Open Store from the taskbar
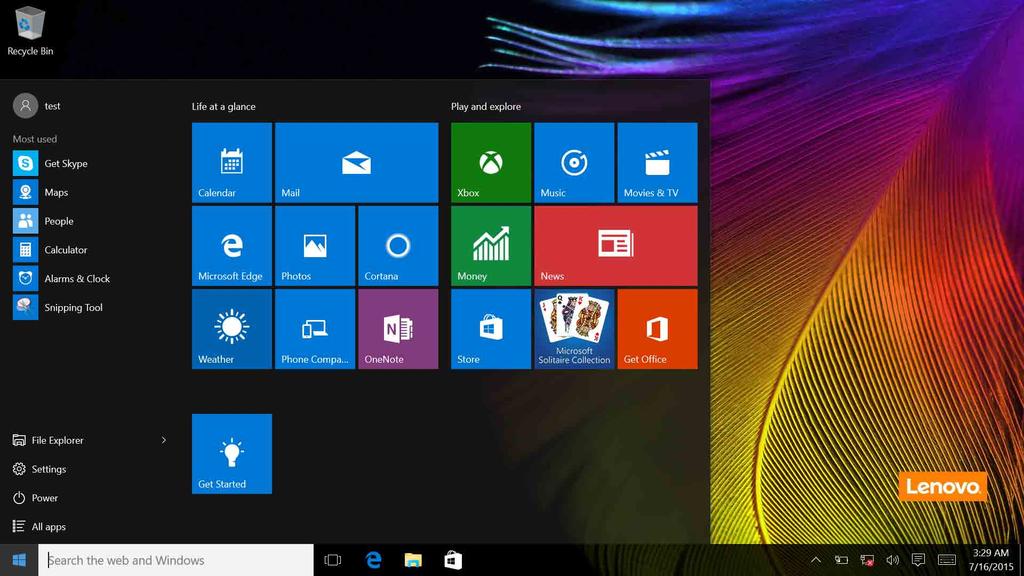This screenshot has height=576, width=1024. 453,560
